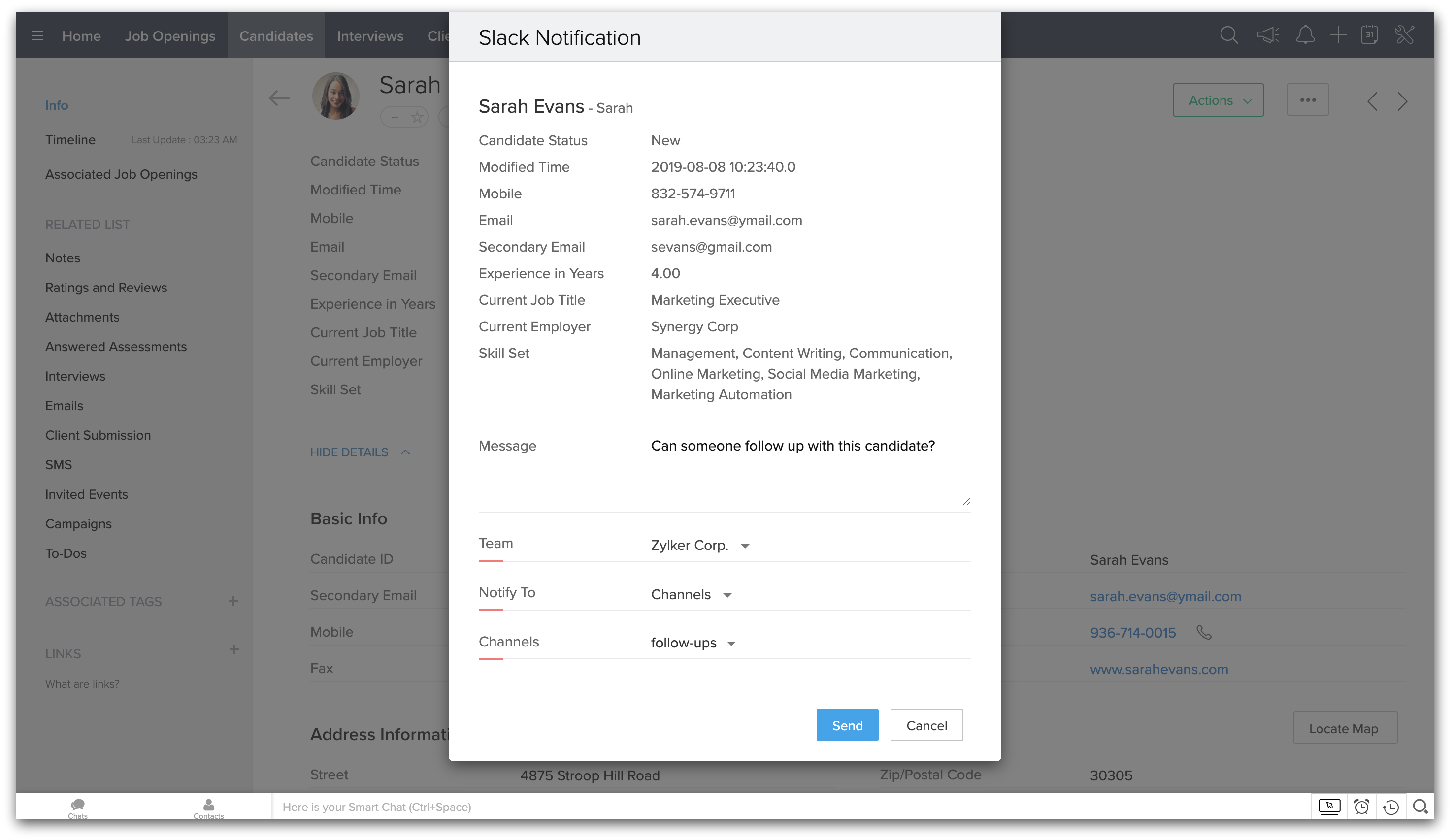Toggle the star favorite on Sarah's record
Screen dimensions: 1452x840
417,118
